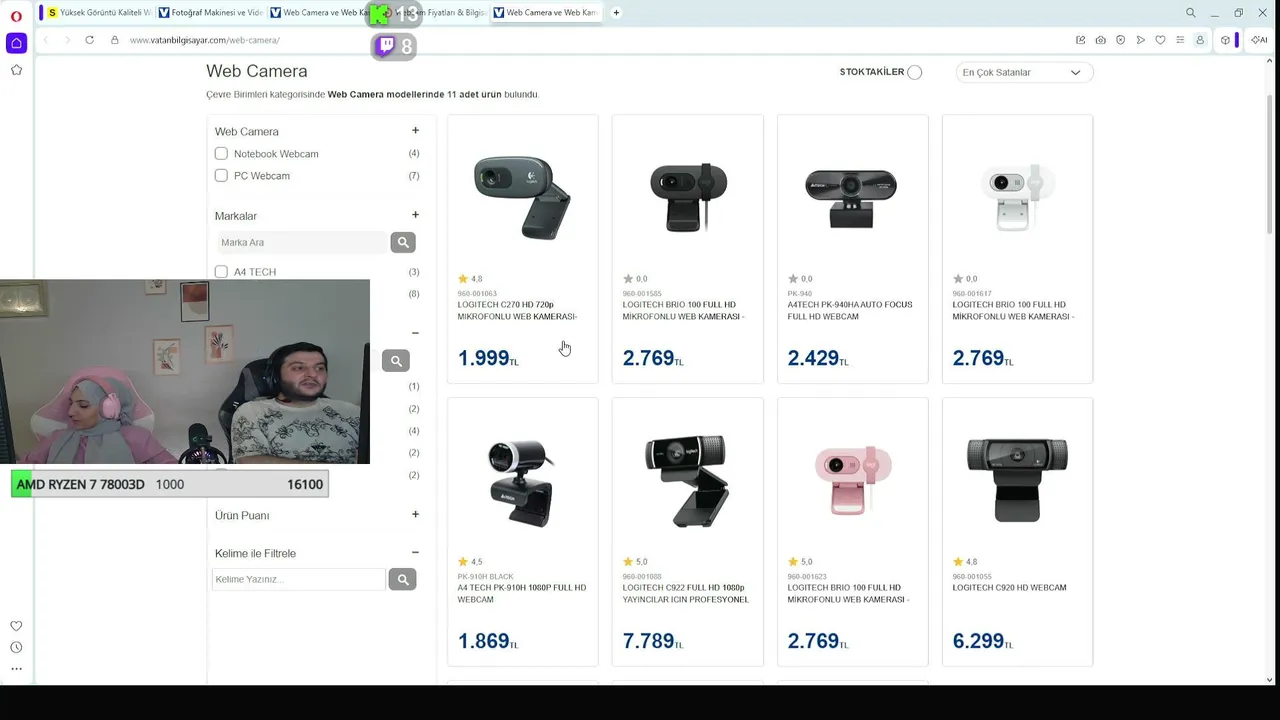Viewport: 1280px width, 720px height.
Task: Open the ad blocker shield icon
Action: 1120,40
